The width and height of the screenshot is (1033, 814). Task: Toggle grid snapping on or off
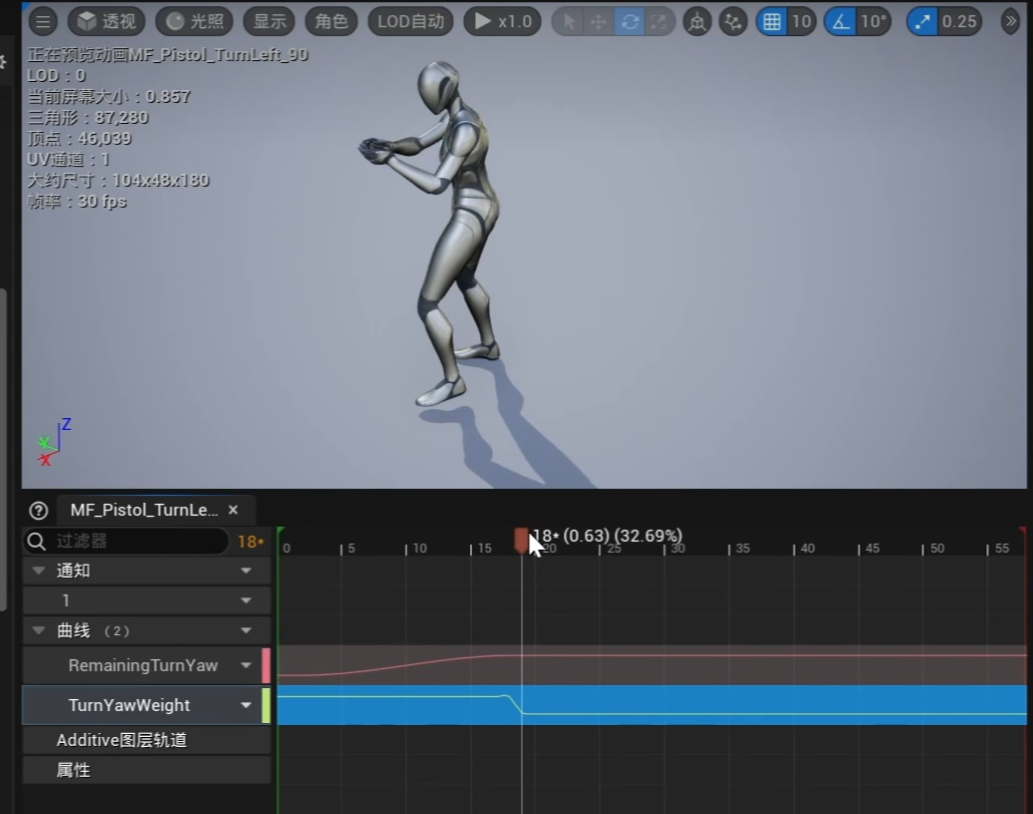click(x=772, y=21)
